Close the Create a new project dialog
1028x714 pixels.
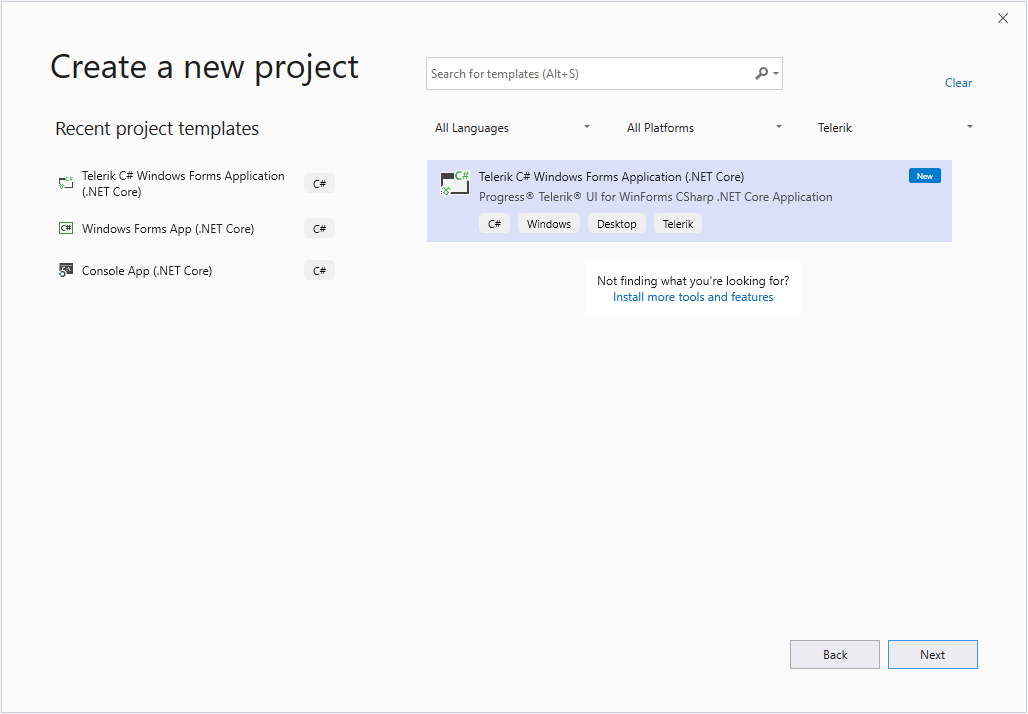[1002, 18]
